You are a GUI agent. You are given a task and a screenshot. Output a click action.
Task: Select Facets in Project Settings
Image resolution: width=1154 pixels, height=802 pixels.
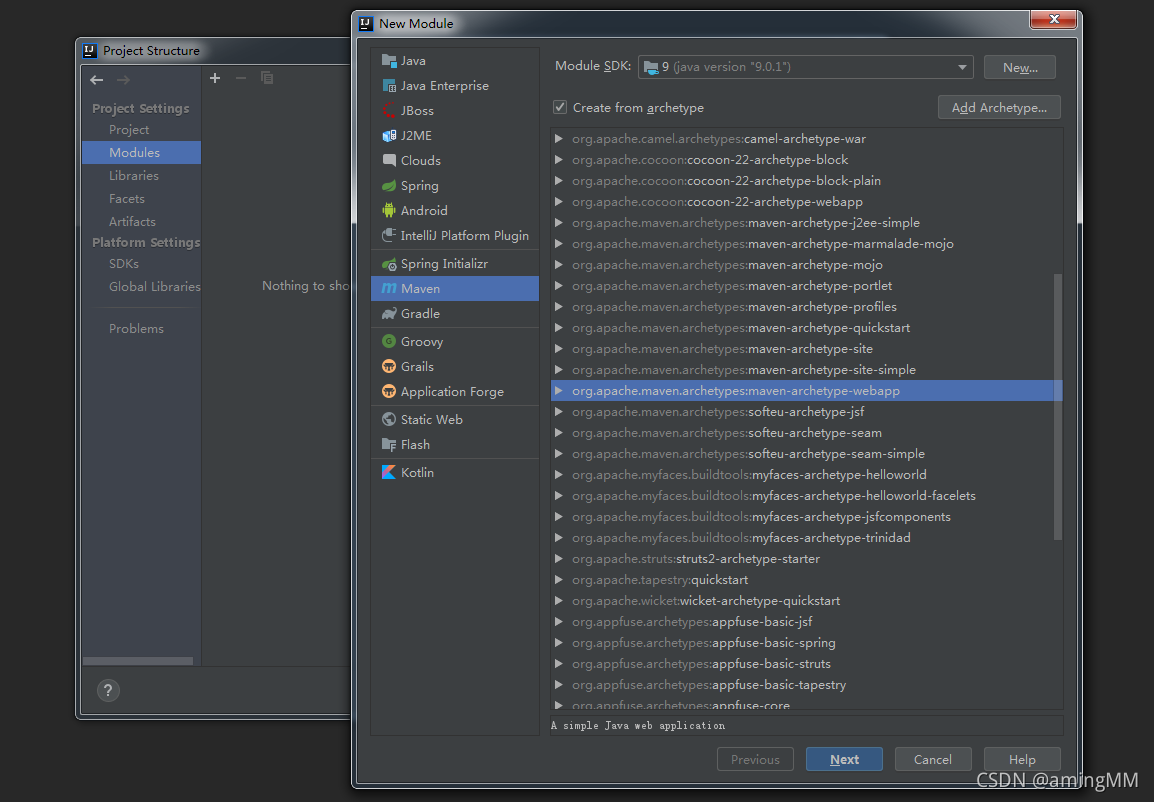(x=141, y=199)
